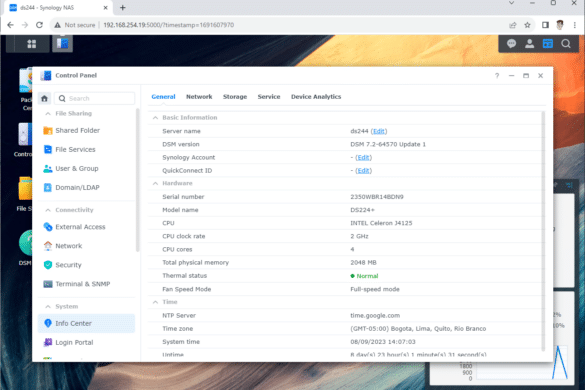Viewport: 585px width, 390px height.
Task: Click the Full-speed mode value
Action: pyautogui.click(x=375, y=289)
